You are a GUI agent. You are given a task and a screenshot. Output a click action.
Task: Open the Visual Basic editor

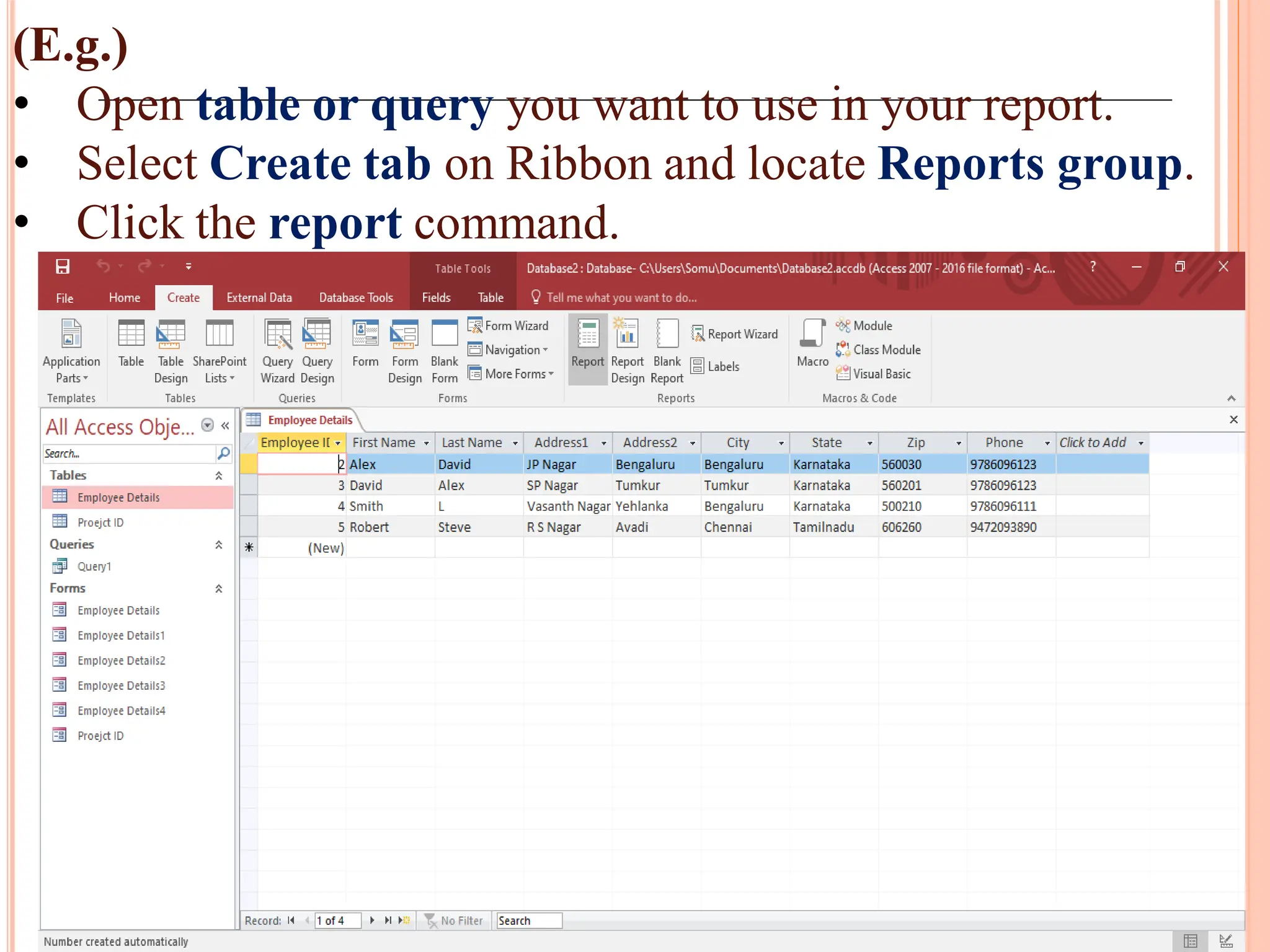(x=873, y=374)
